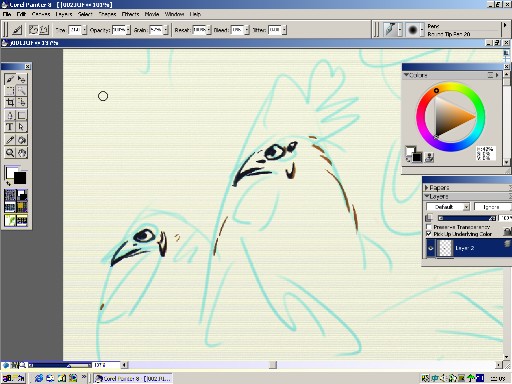Screen dimensions: 512x384
Task: Select the Magic Wand tool
Action: pos(22,90)
